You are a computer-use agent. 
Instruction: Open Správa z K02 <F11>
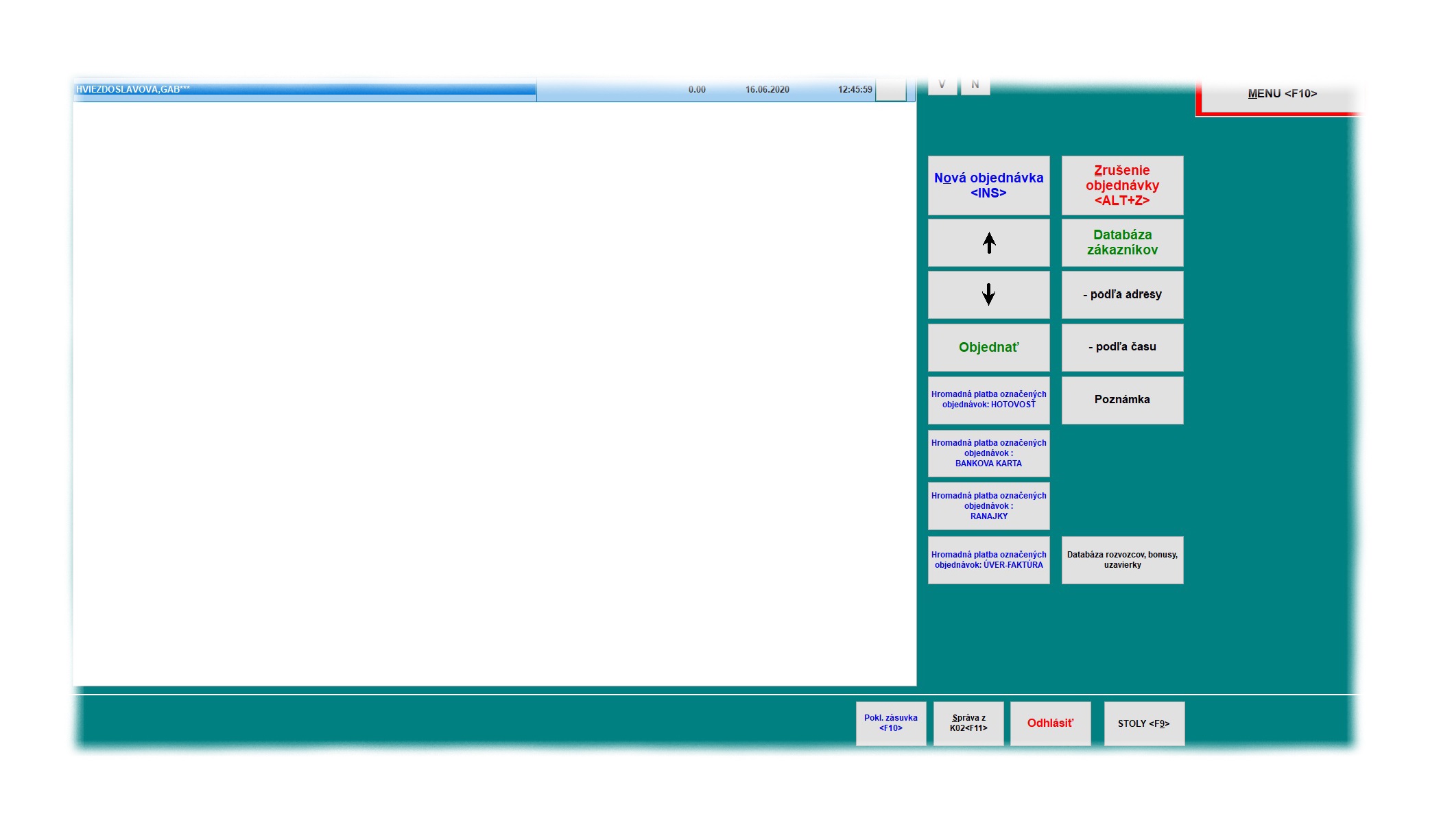tap(968, 723)
